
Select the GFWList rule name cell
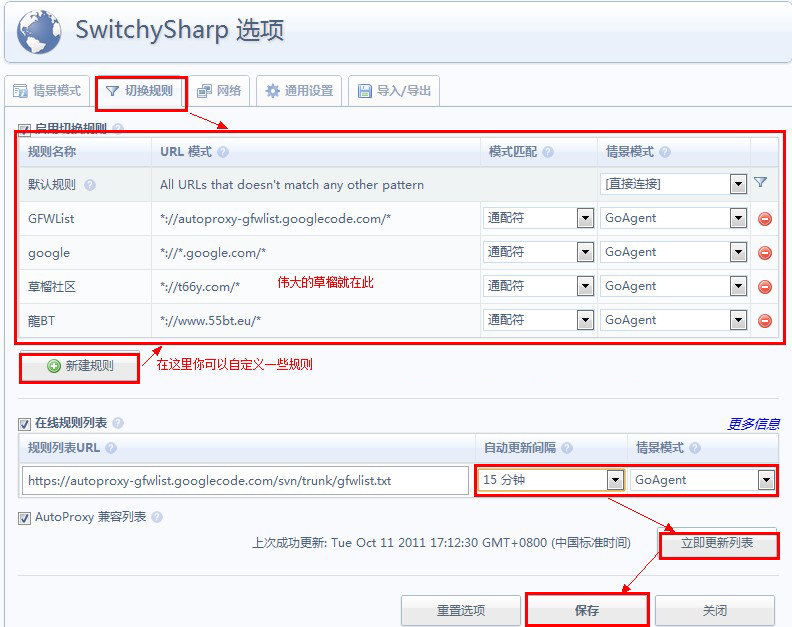coord(85,219)
